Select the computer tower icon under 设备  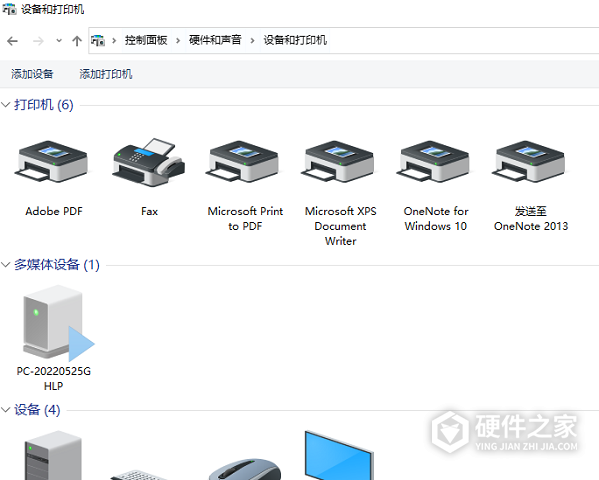click(53, 455)
